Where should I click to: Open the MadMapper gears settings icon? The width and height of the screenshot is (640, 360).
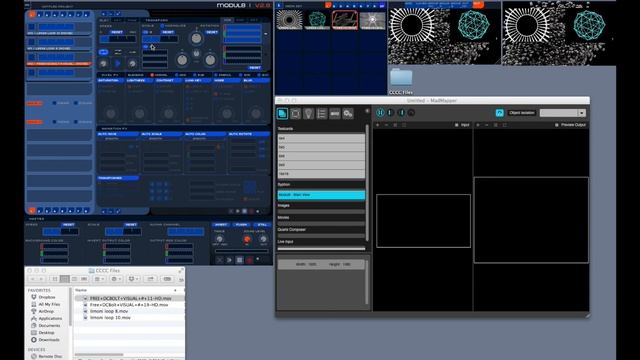348,113
